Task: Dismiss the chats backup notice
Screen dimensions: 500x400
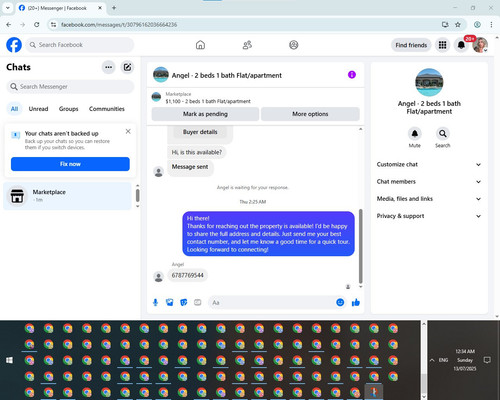Action: 128,131
